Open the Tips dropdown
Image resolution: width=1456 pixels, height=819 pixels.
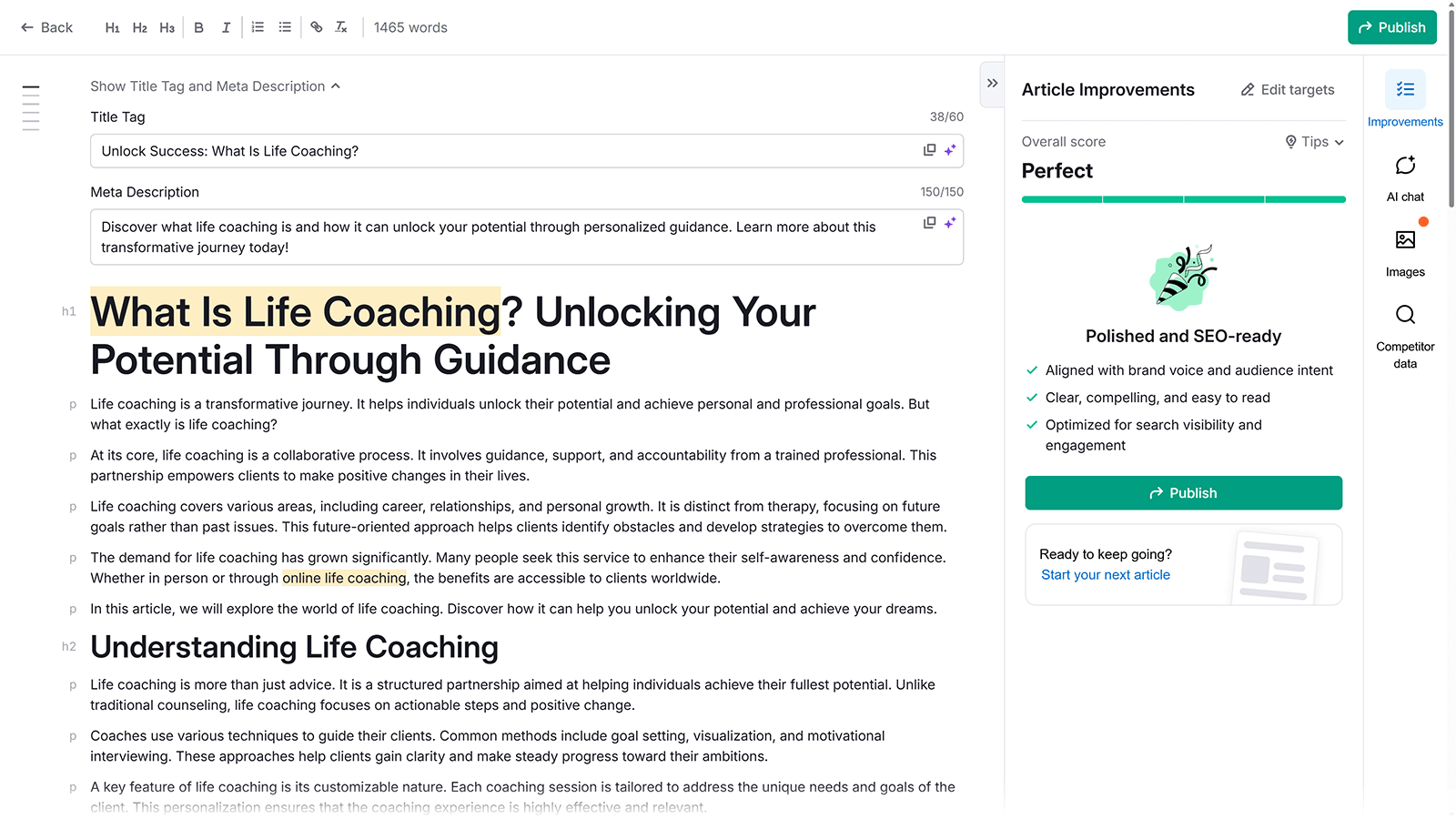click(x=1314, y=142)
